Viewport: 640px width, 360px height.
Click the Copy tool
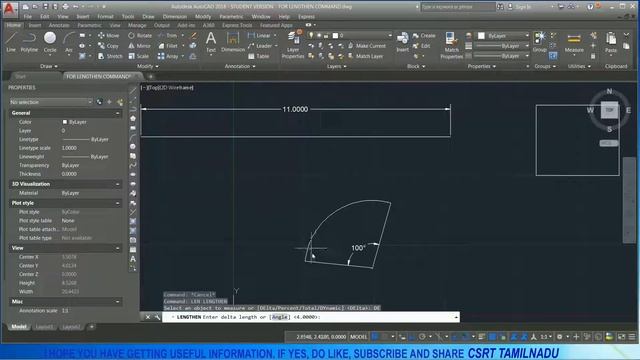tap(108, 46)
